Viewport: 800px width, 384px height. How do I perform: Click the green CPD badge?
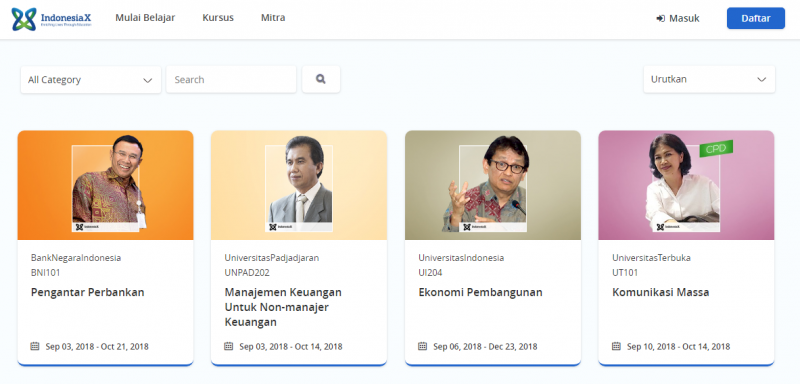click(716, 148)
